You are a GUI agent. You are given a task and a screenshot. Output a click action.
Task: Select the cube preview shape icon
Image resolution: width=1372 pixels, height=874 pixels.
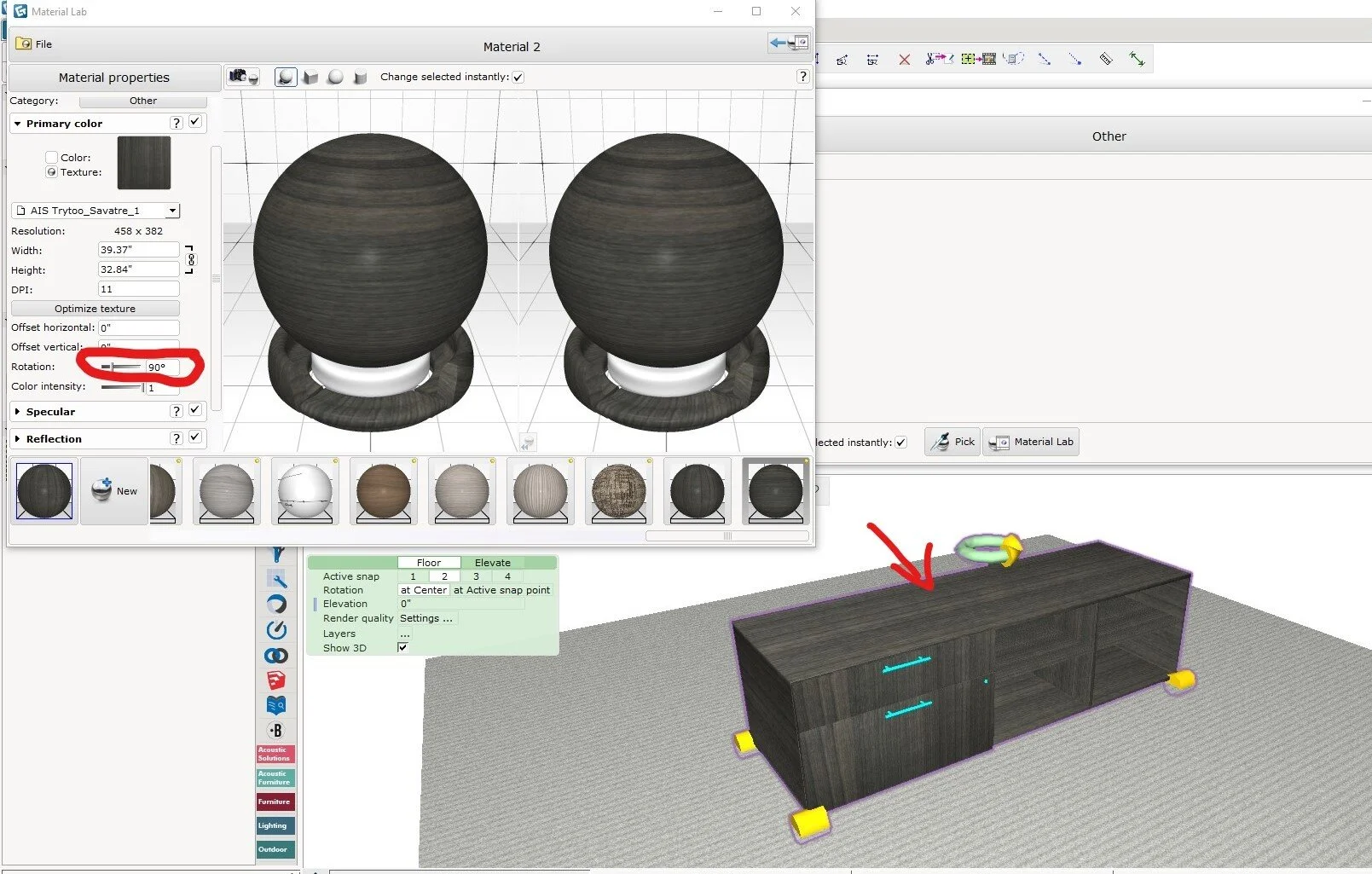coord(310,76)
